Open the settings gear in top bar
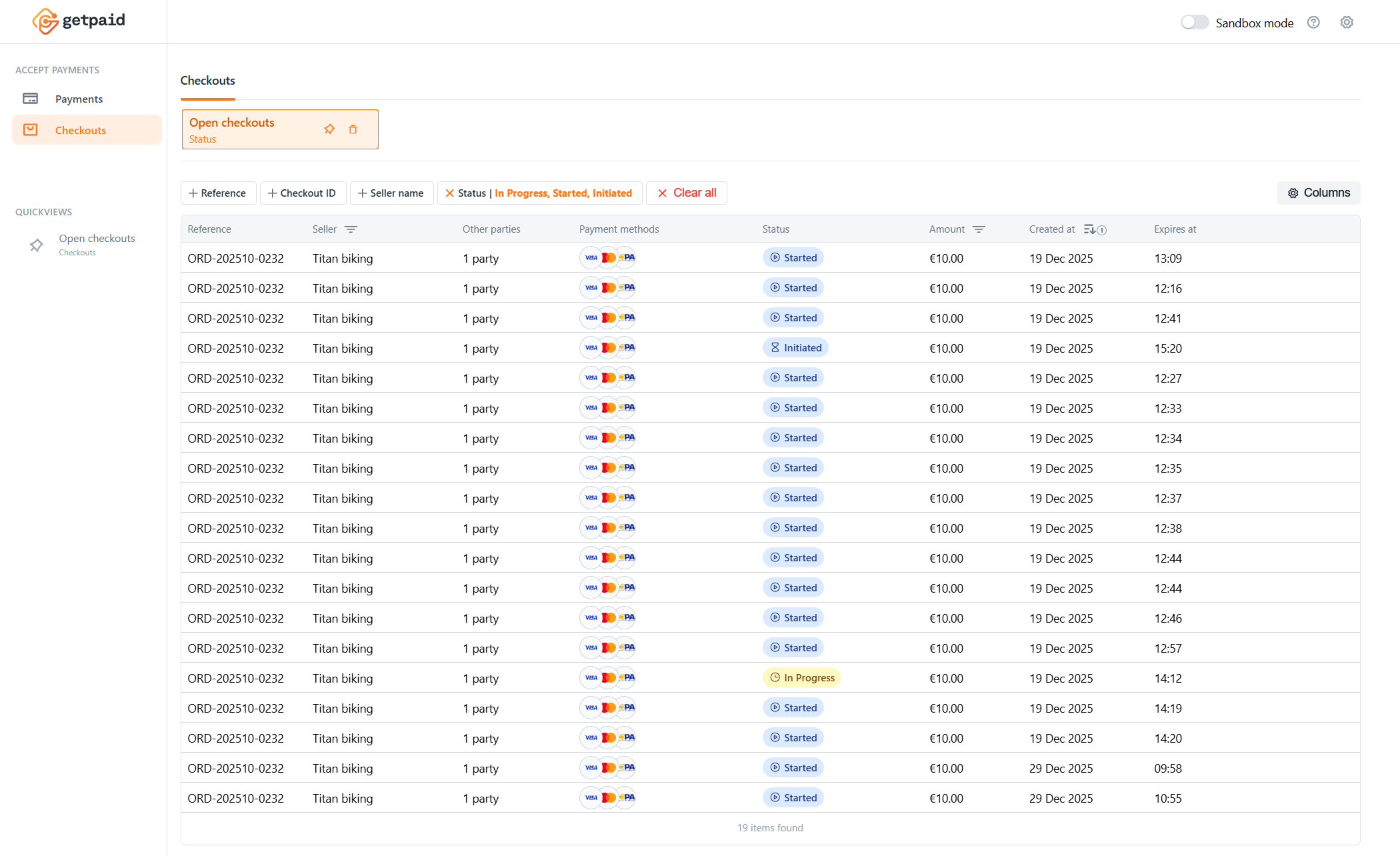The width and height of the screenshot is (1400, 856). 1347,22
